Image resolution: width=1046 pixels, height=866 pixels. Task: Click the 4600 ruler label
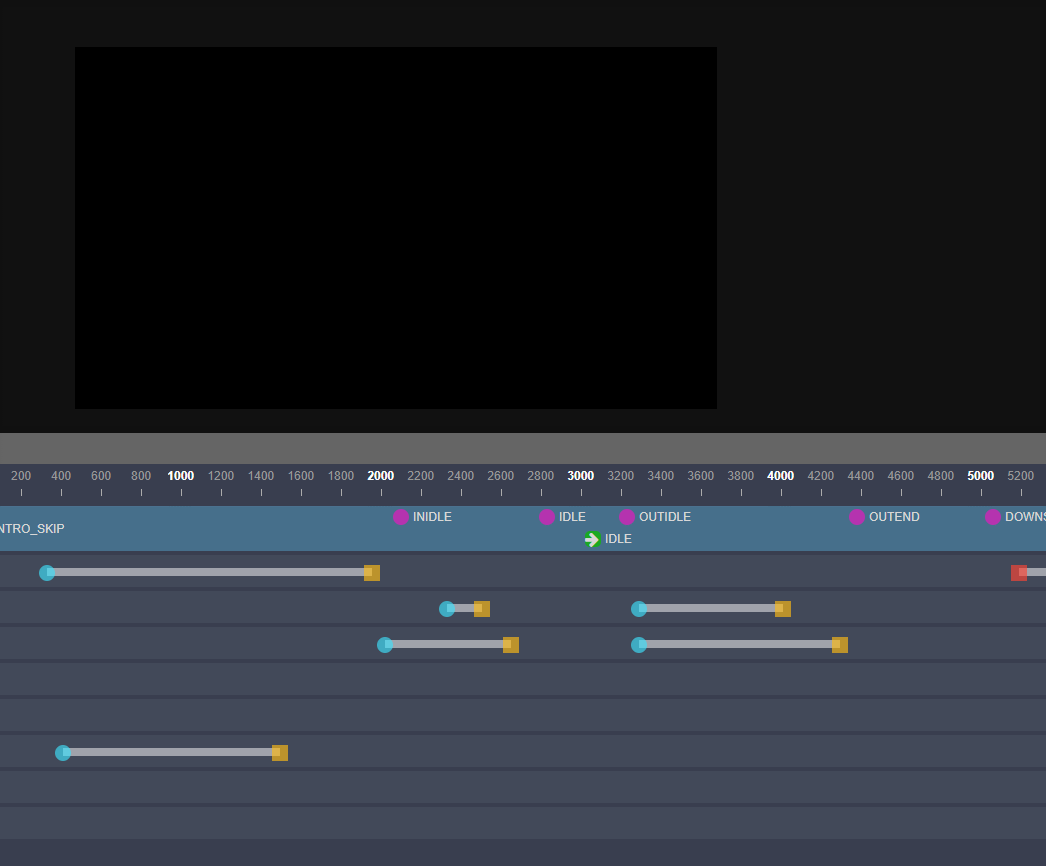pos(901,476)
